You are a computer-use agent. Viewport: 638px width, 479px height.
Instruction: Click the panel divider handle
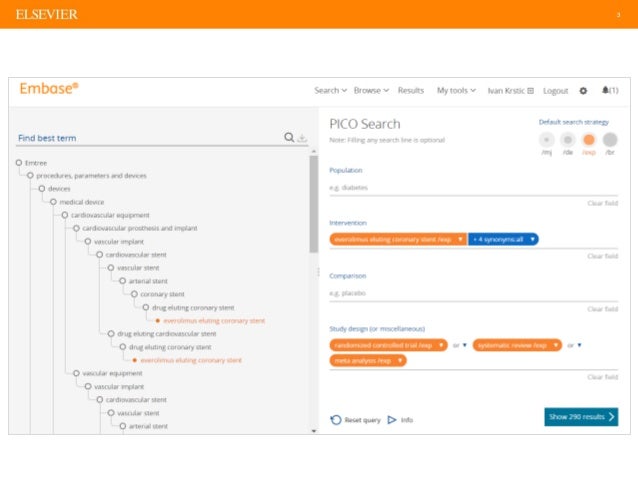click(x=318, y=272)
